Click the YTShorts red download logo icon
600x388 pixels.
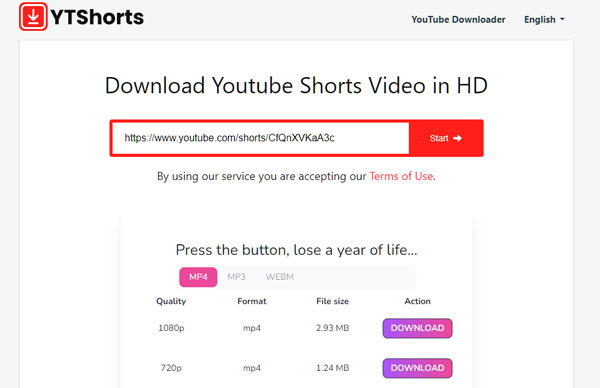point(33,16)
